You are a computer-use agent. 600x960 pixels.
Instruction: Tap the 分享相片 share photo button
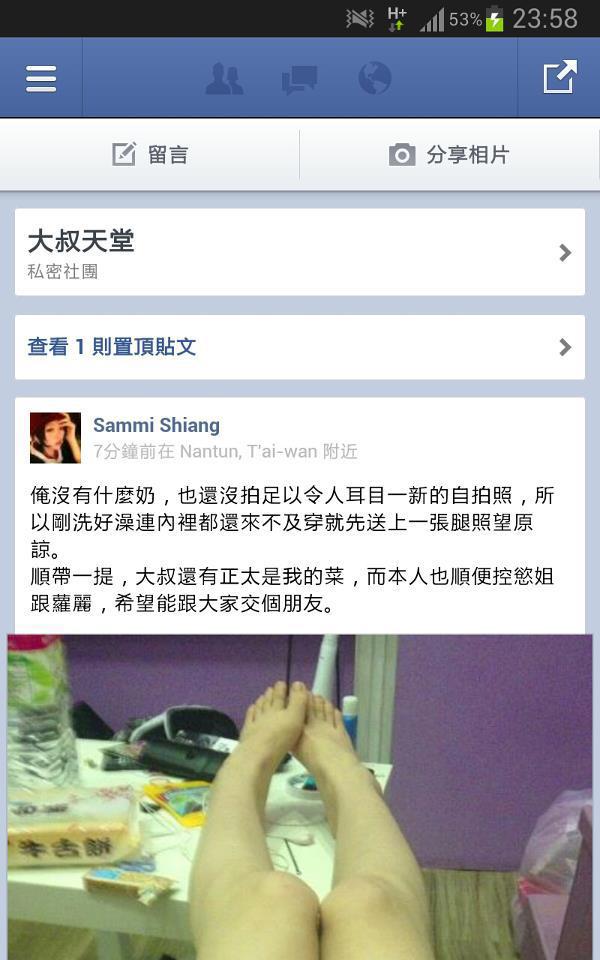point(449,154)
